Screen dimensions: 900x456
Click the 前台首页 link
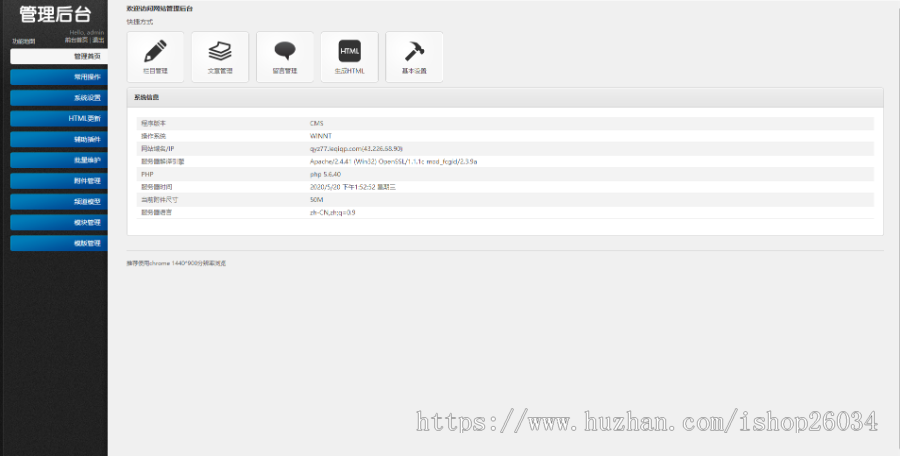tap(76, 40)
